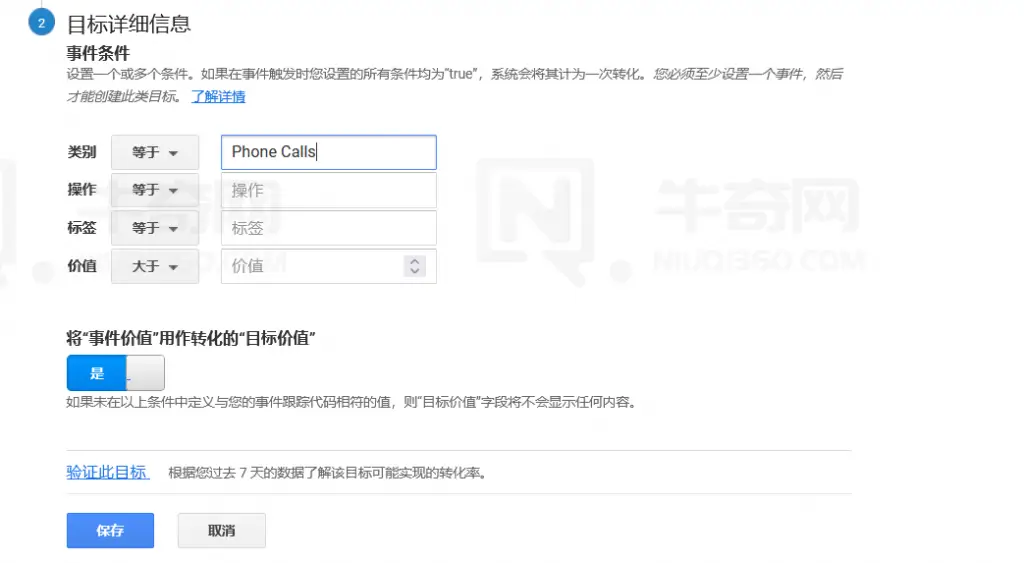Click the 目标详细信息 section heading

(129, 24)
